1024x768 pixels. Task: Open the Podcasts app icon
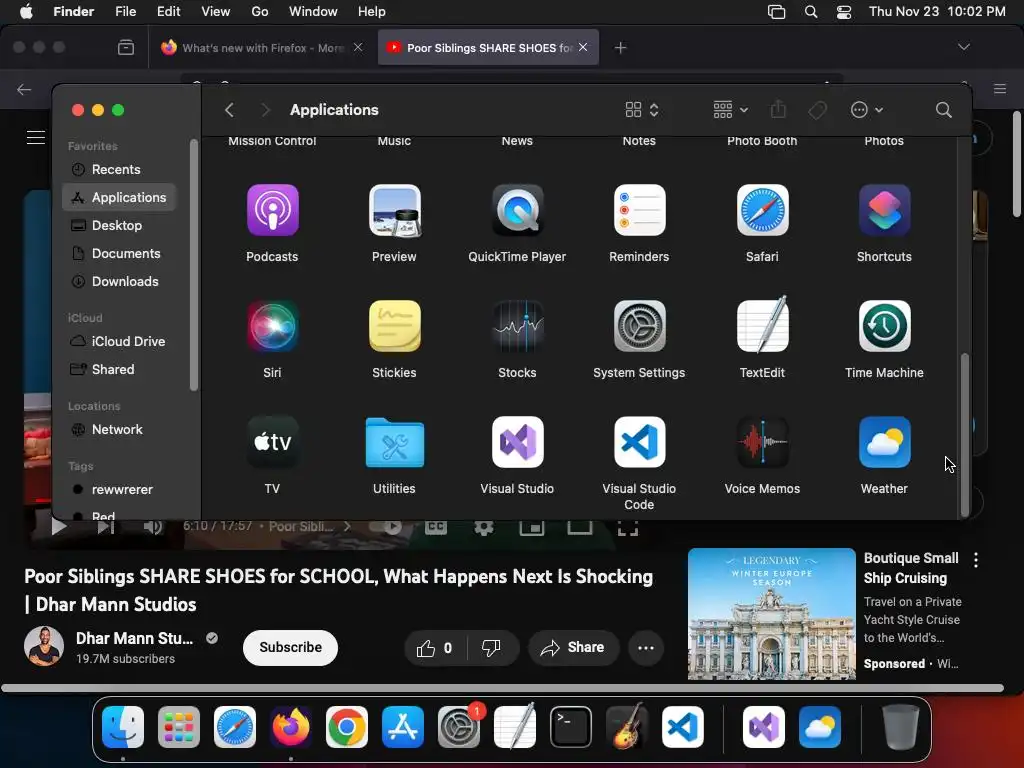tap(272, 210)
